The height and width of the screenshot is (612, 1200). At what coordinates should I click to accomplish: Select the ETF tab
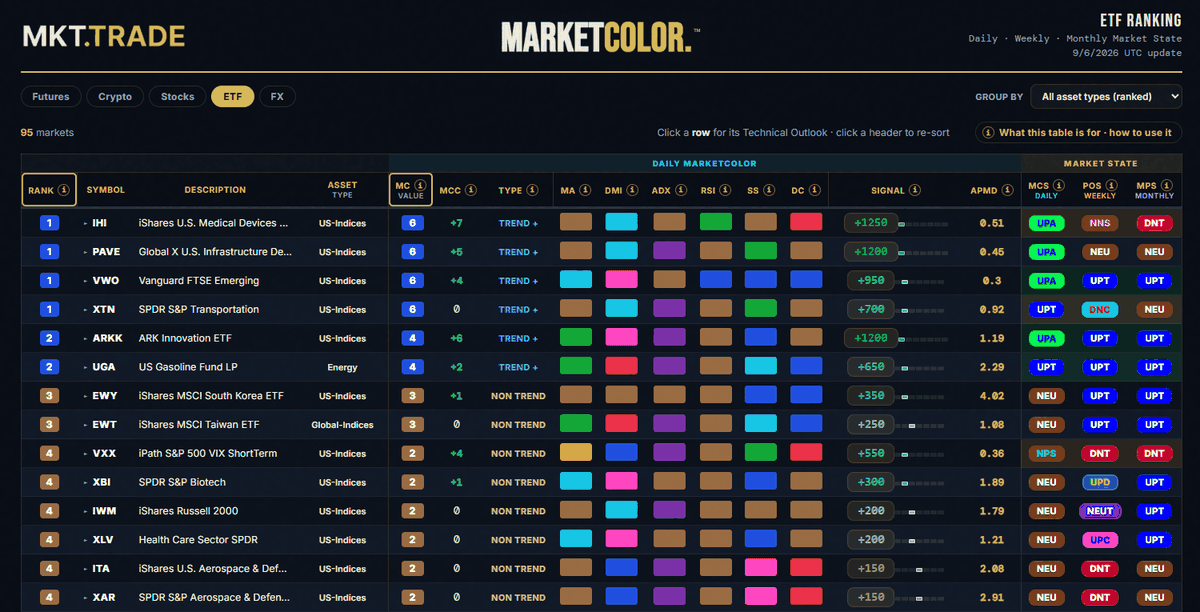click(232, 97)
